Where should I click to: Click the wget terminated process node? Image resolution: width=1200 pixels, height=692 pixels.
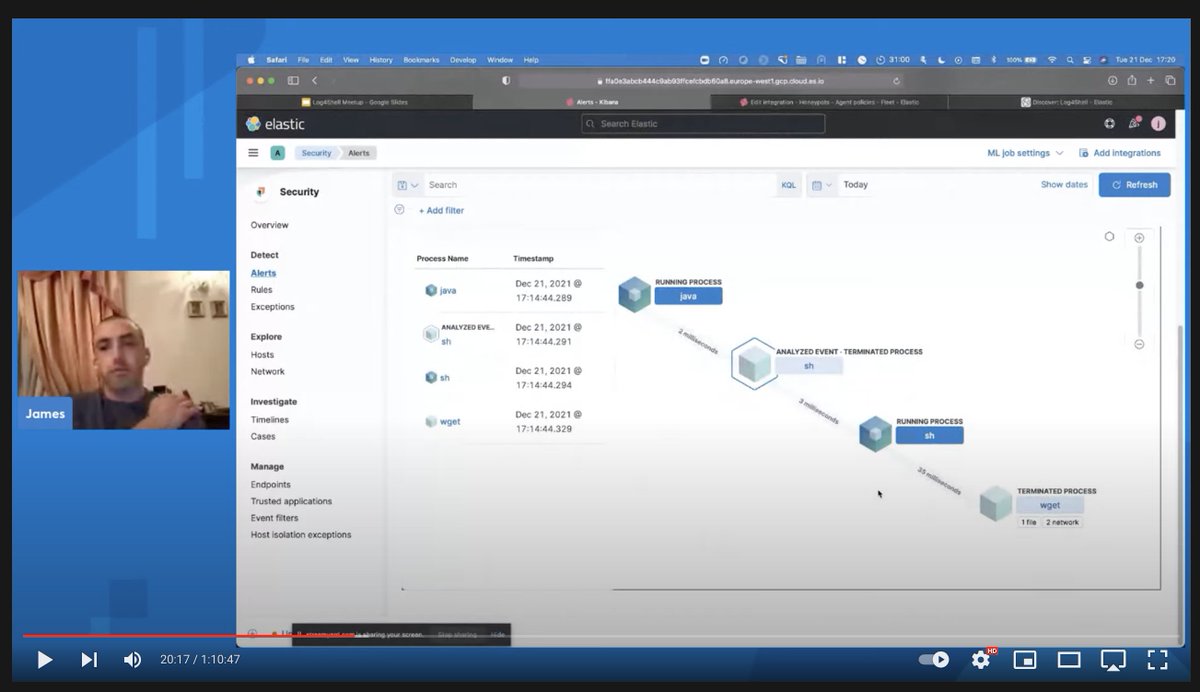coord(1049,505)
